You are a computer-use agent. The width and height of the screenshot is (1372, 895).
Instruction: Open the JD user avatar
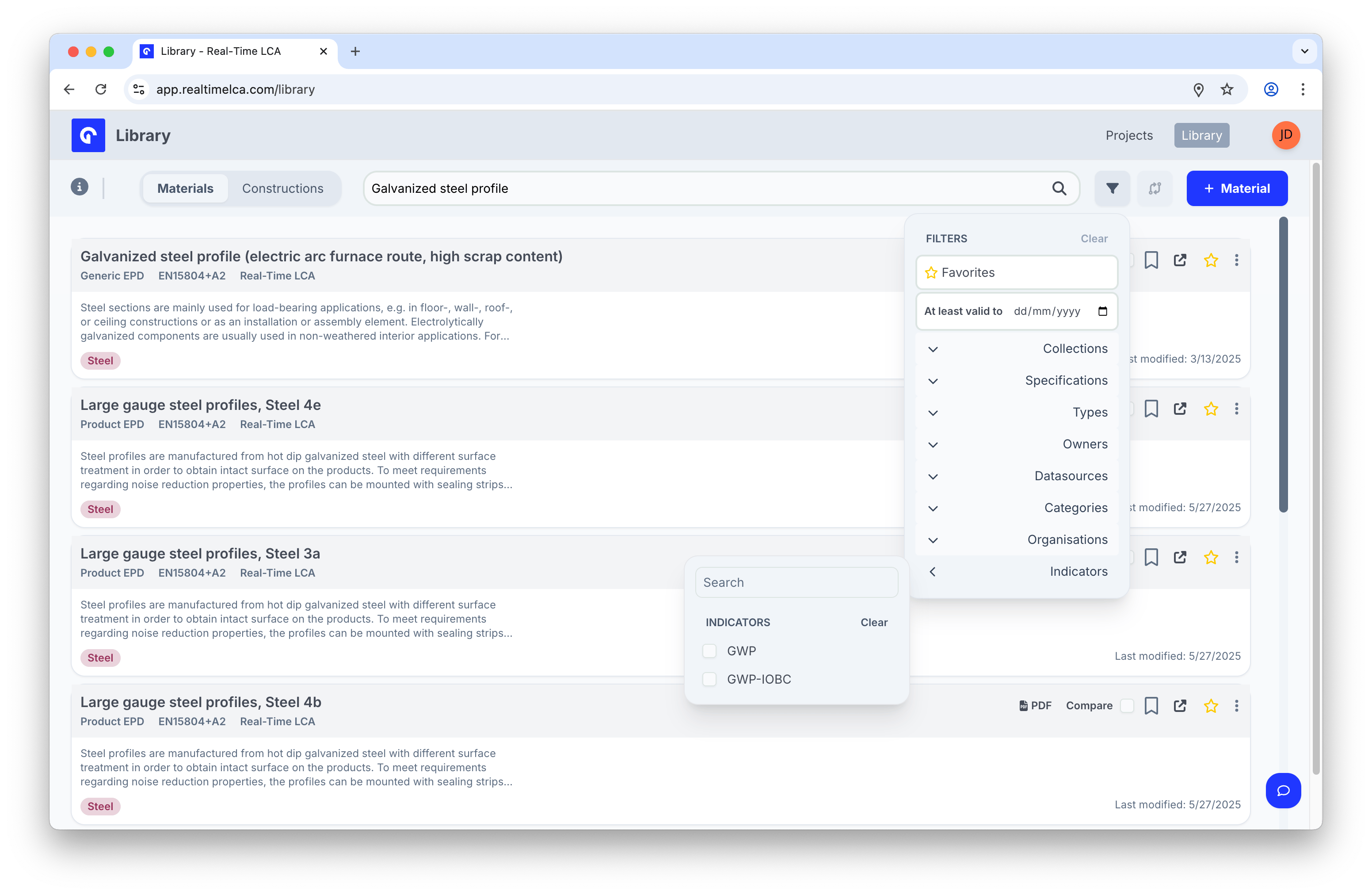[1285, 135]
